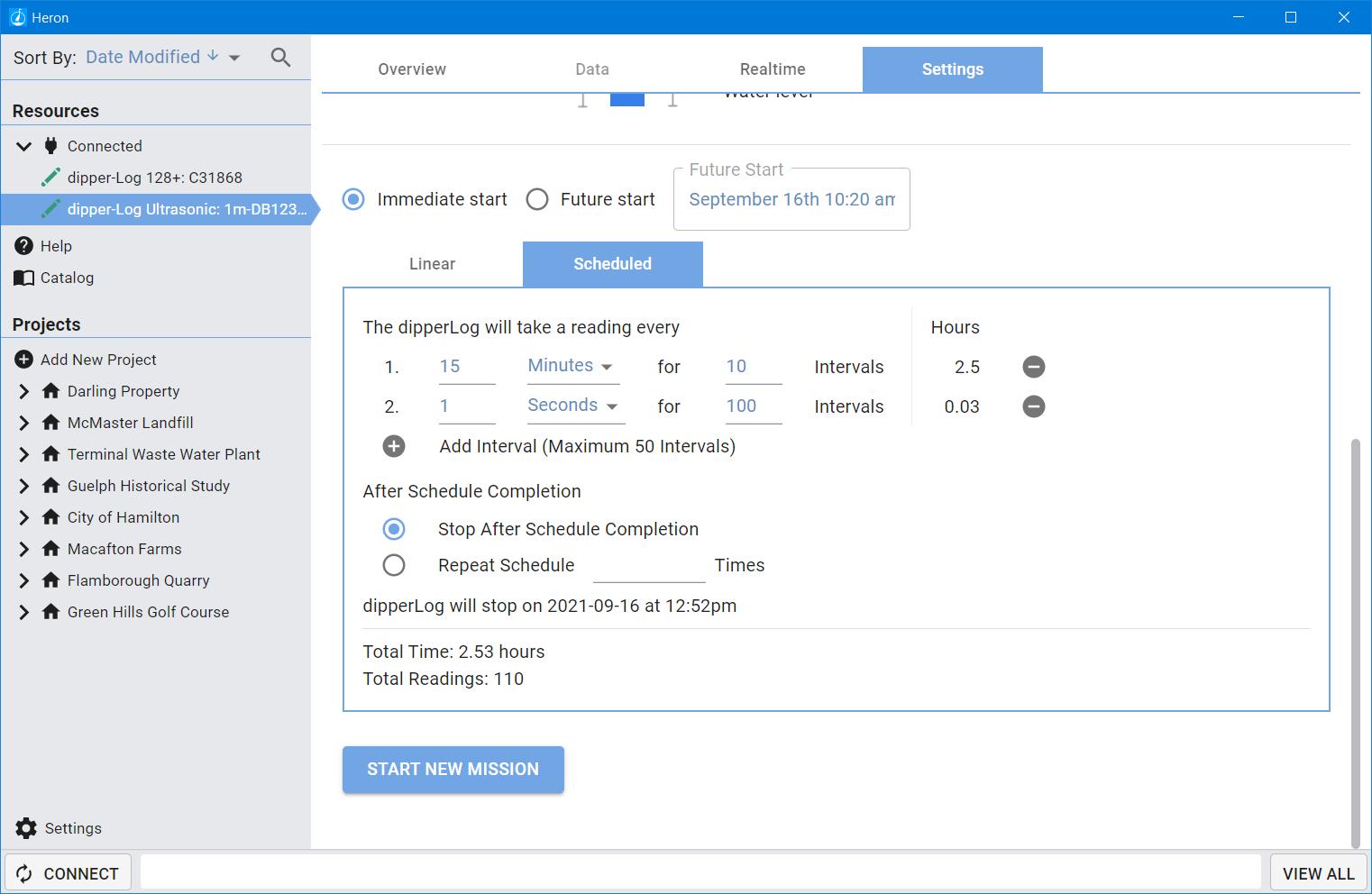The width and height of the screenshot is (1372, 894).
Task: Switch to the Realtime tab
Action: tap(773, 69)
